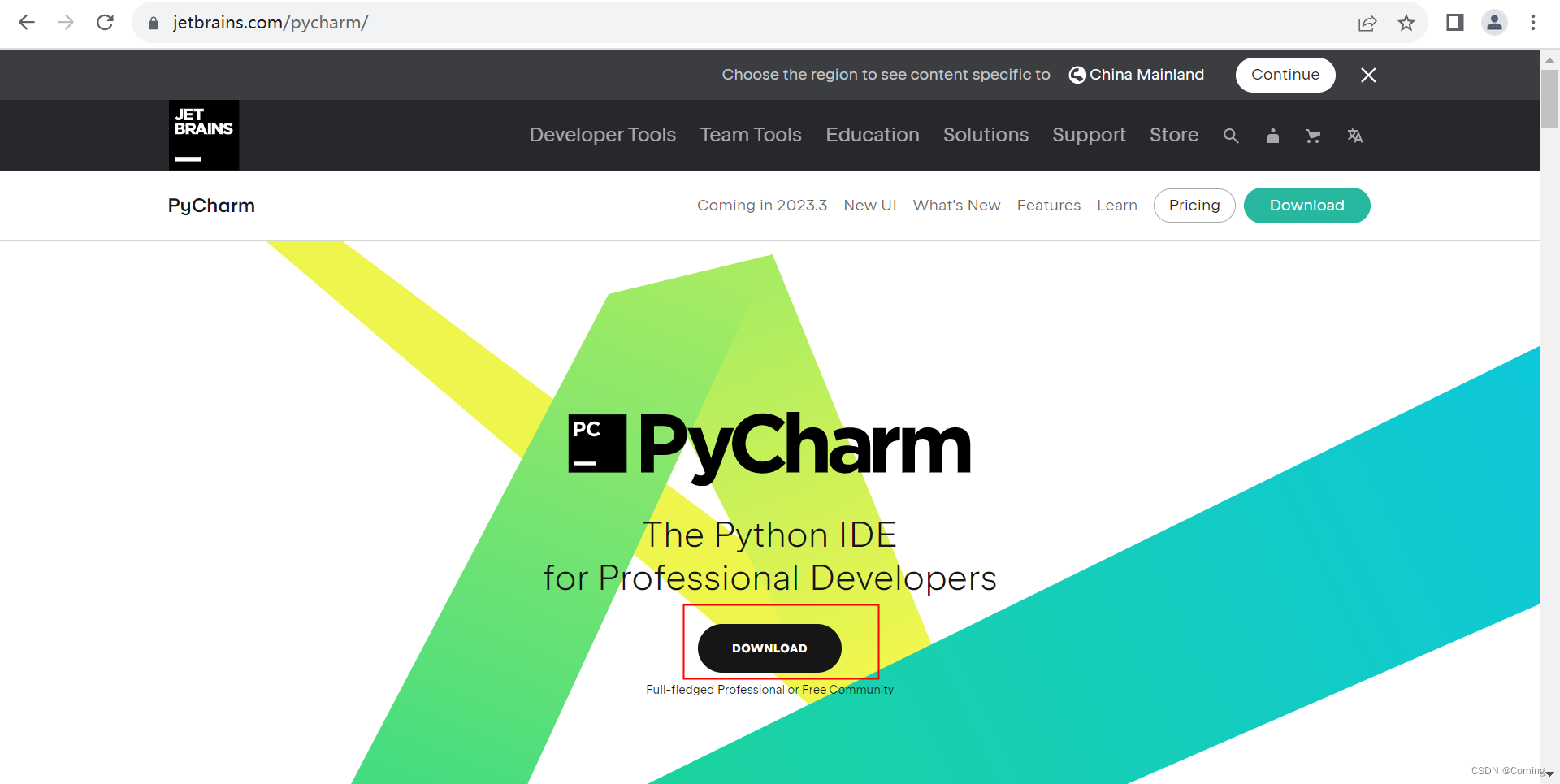Dismiss the region banner
The height and width of the screenshot is (784, 1560).
tap(1368, 75)
